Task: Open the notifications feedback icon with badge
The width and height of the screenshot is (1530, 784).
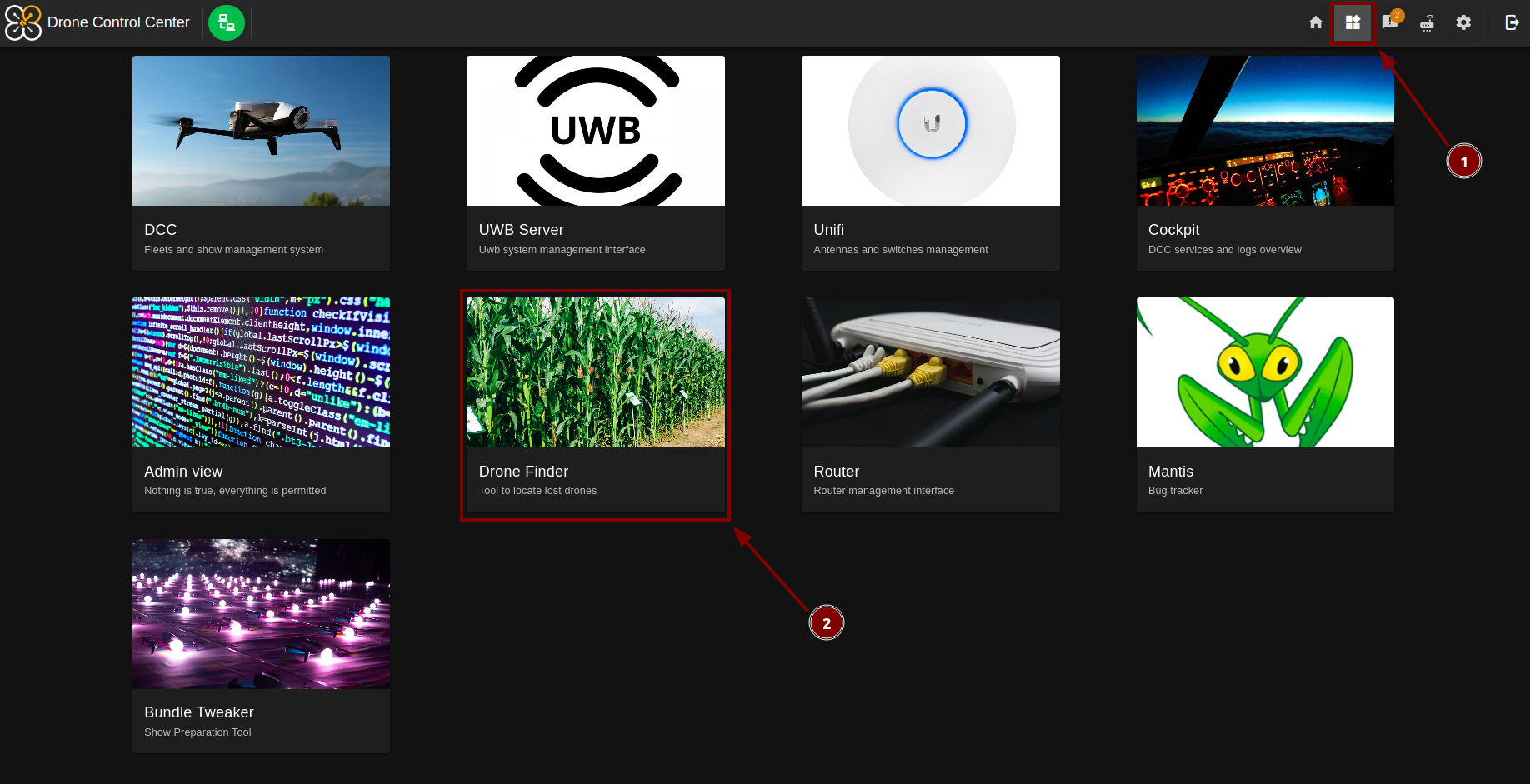Action: [1389, 22]
